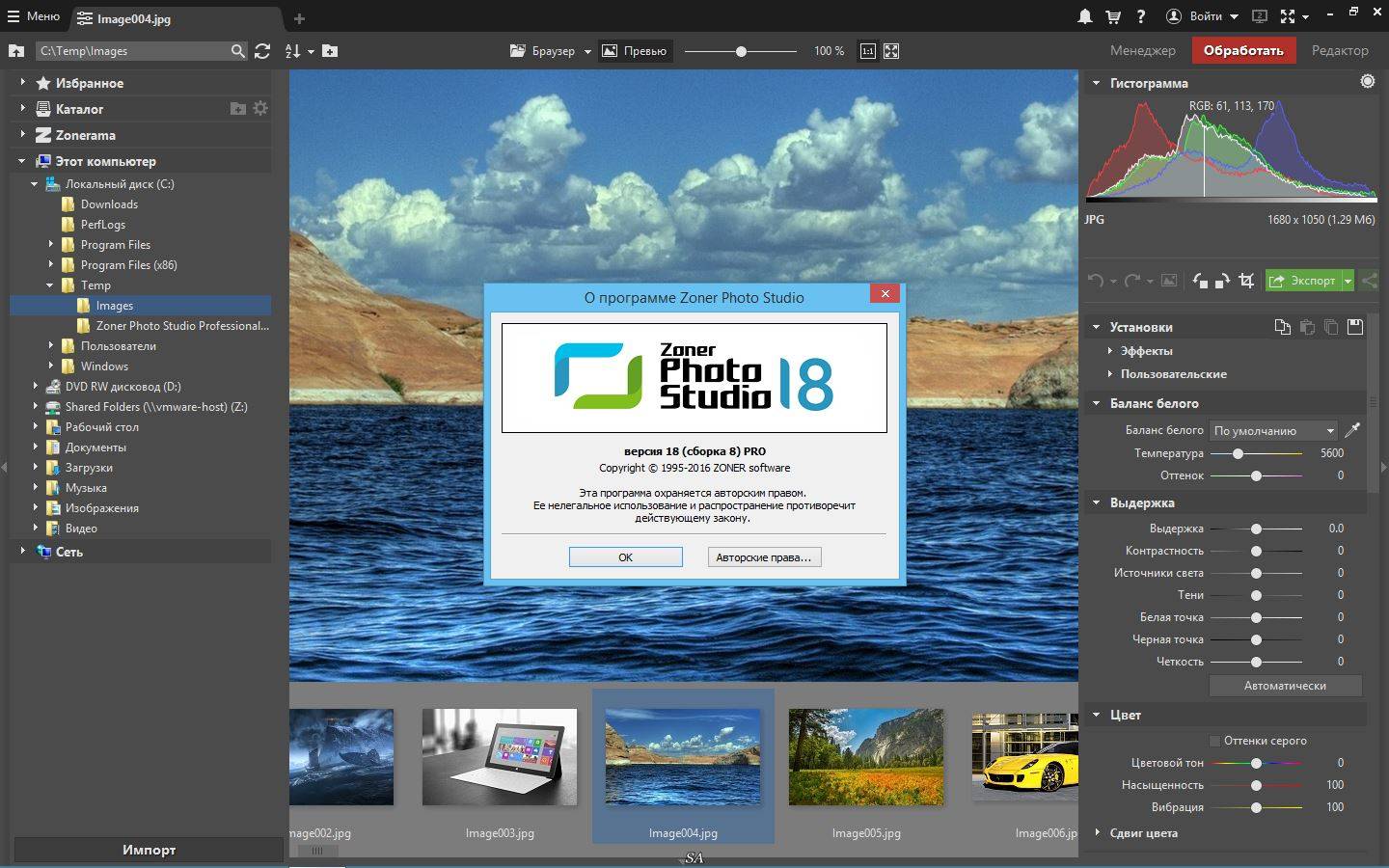
Task: Select the crop tool icon
Action: 1246,281
